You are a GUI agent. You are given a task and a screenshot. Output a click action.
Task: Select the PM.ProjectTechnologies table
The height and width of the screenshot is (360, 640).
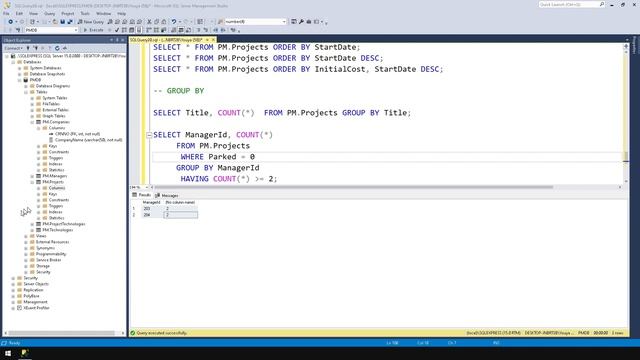click(64, 224)
